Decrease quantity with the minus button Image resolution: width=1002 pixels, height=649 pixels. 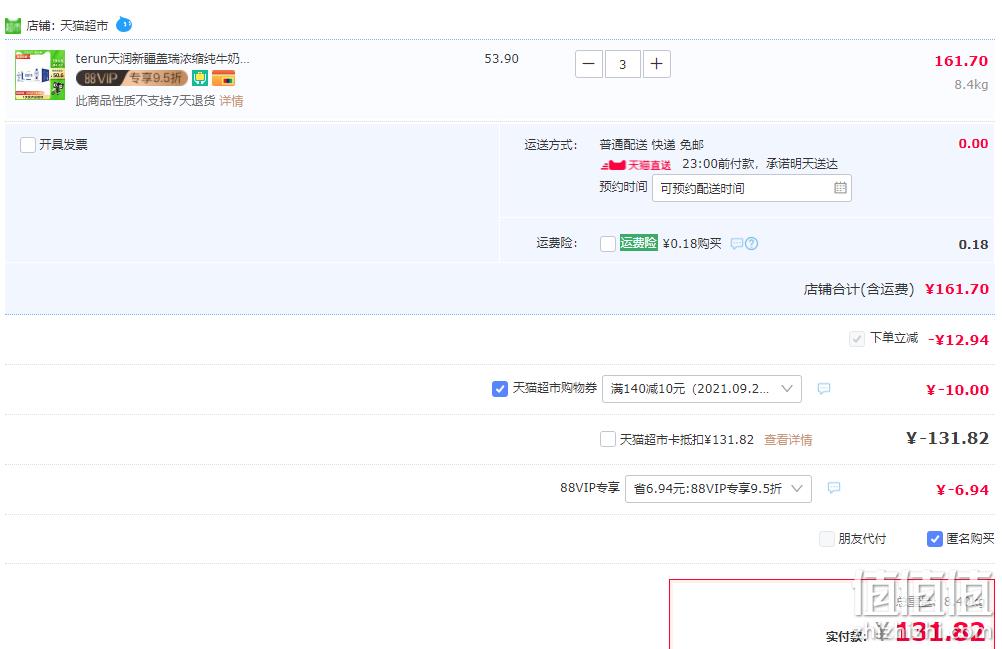point(589,64)
